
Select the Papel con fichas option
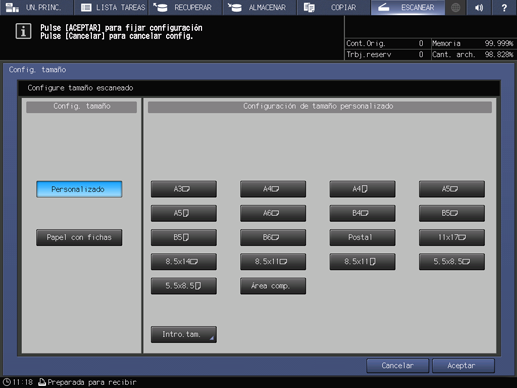79,237
